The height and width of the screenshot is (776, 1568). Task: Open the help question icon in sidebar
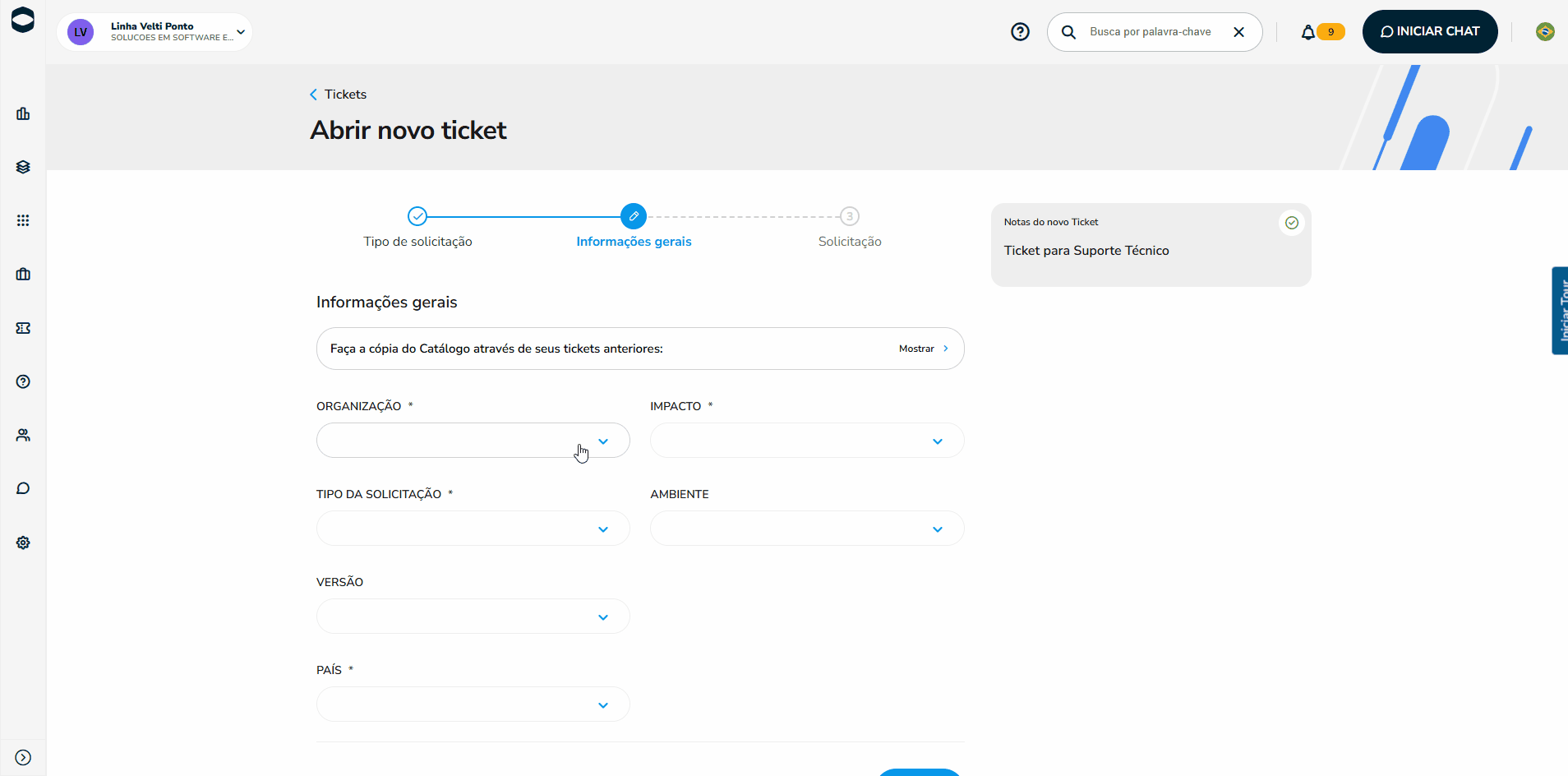point(23,381)
